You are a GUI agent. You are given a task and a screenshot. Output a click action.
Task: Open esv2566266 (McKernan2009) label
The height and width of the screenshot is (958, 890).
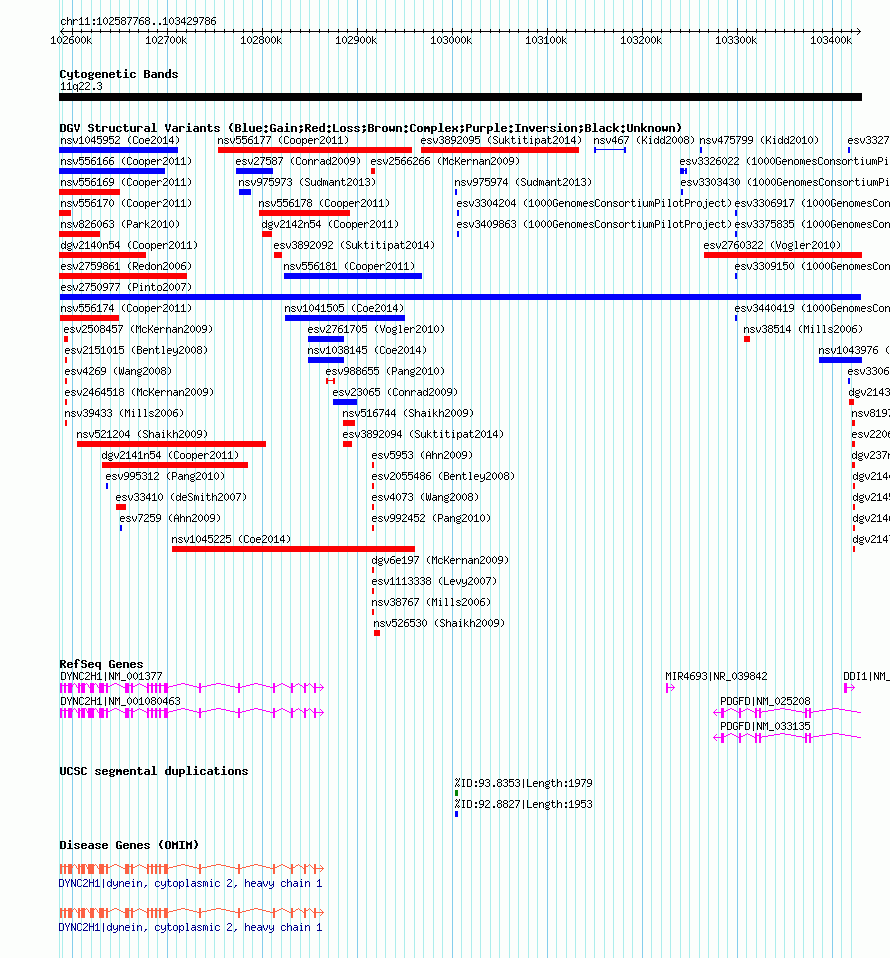click(x=445, y=161)
